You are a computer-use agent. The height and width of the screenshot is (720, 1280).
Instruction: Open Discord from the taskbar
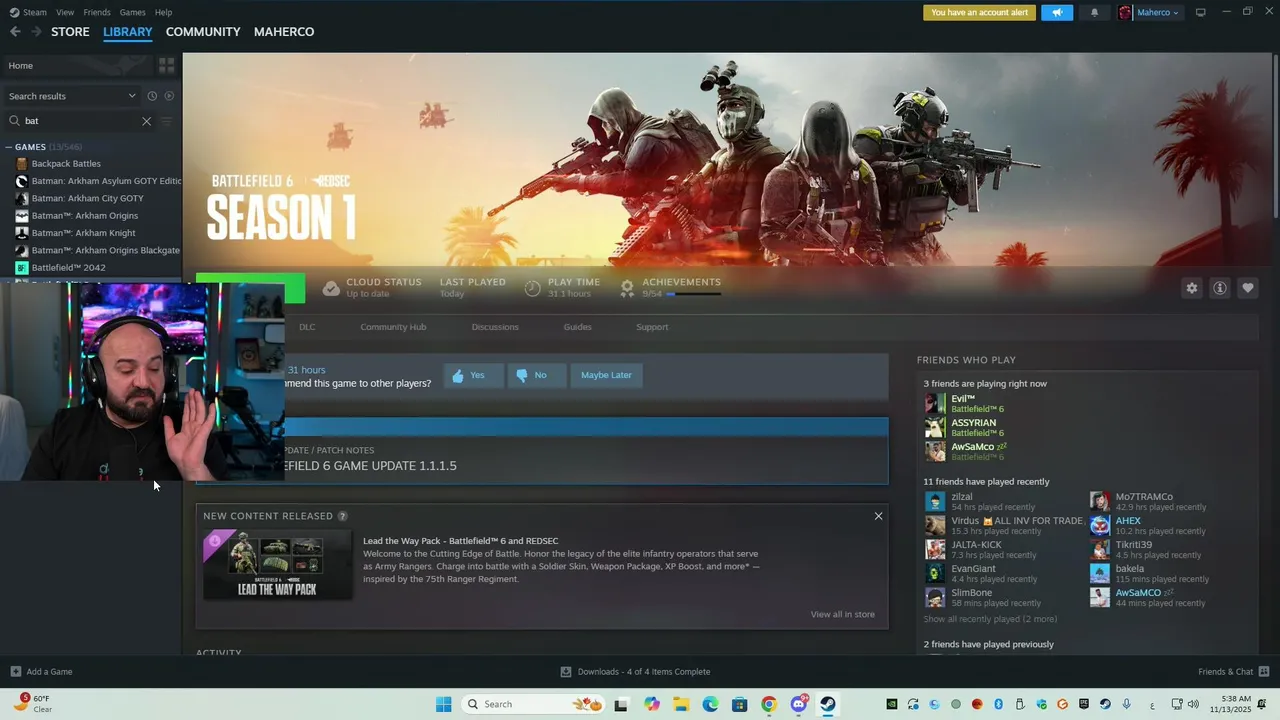(x=799, y=704)
